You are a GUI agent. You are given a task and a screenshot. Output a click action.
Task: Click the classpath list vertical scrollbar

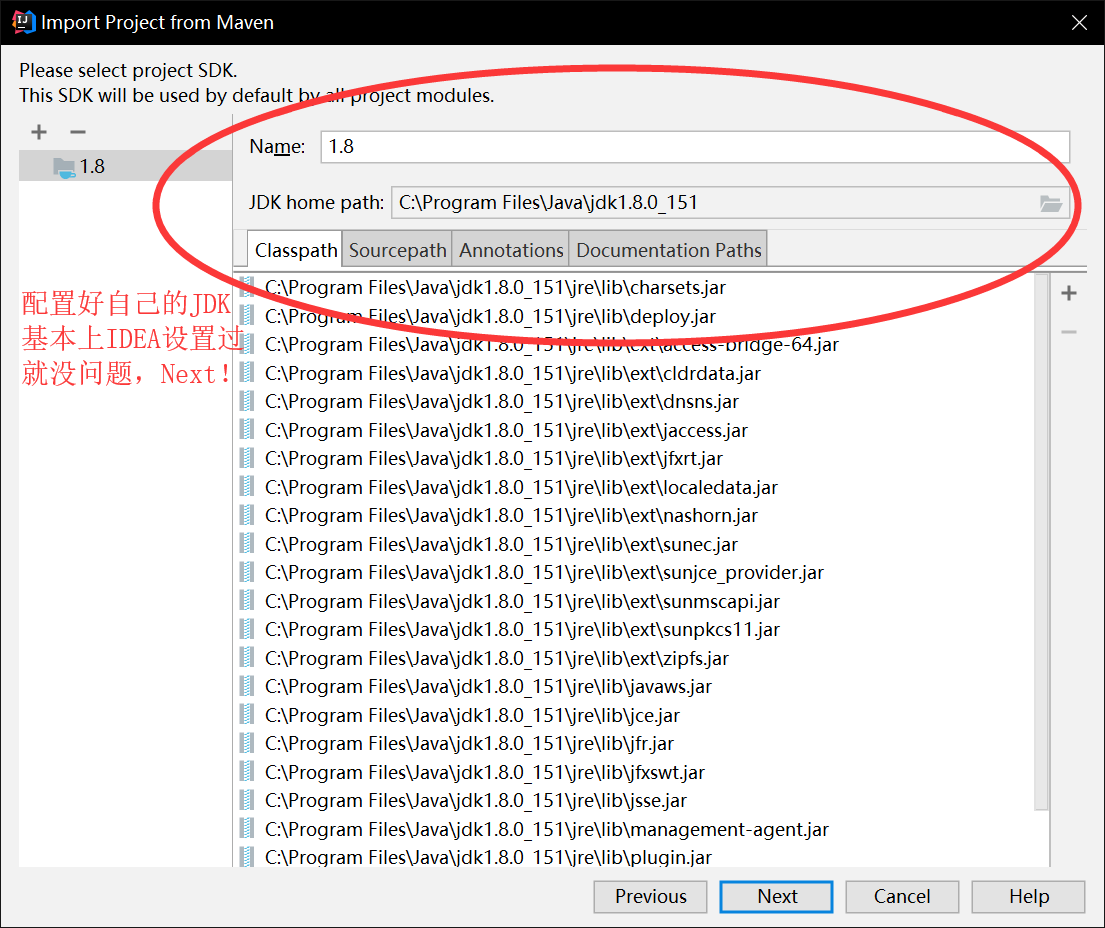tap(1041, 540)
